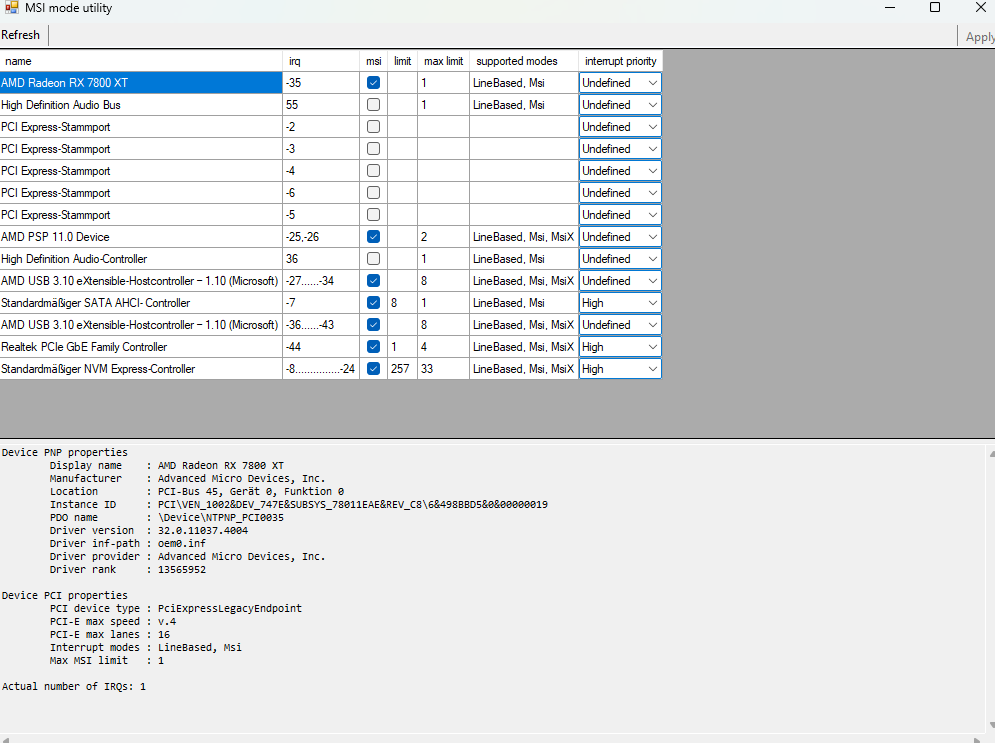
Task: Change High priority dropdown of SATA AHCI-Controller
Action: click(620, 303)
